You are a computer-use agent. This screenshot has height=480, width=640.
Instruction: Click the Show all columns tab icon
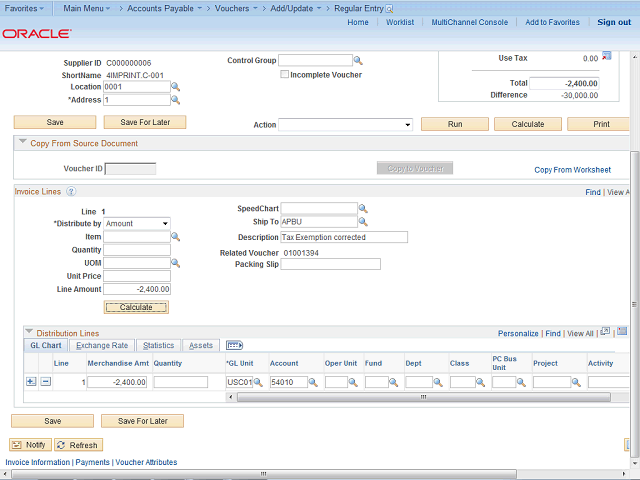(235, 345)
